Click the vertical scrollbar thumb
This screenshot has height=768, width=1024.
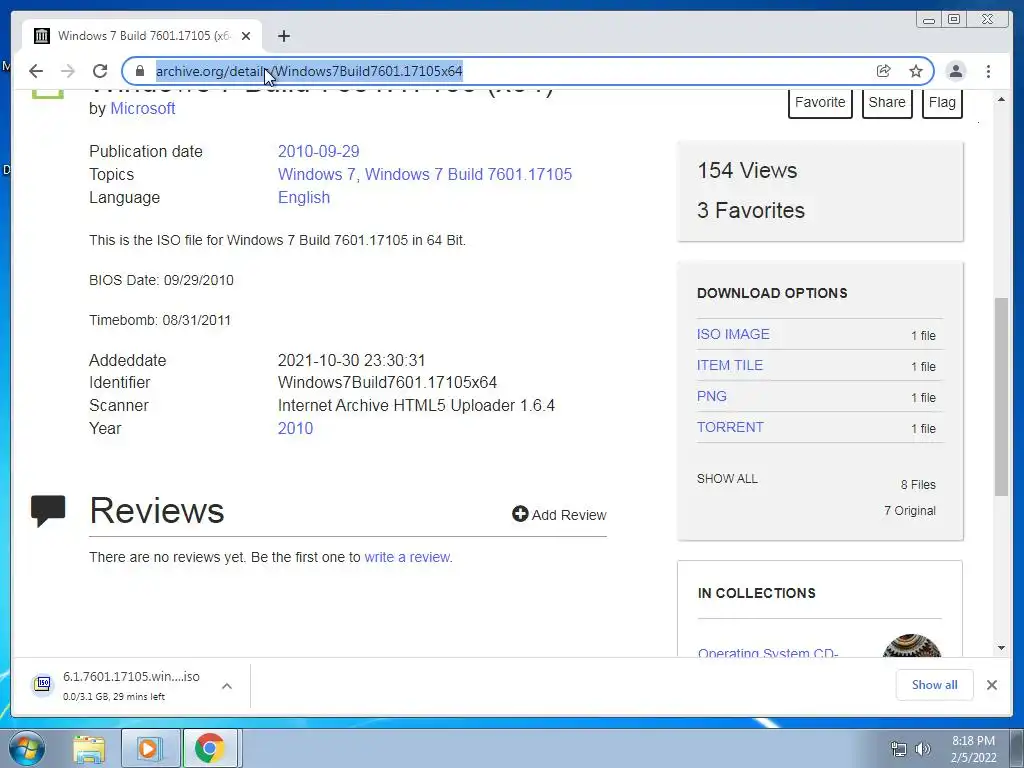1001,396
